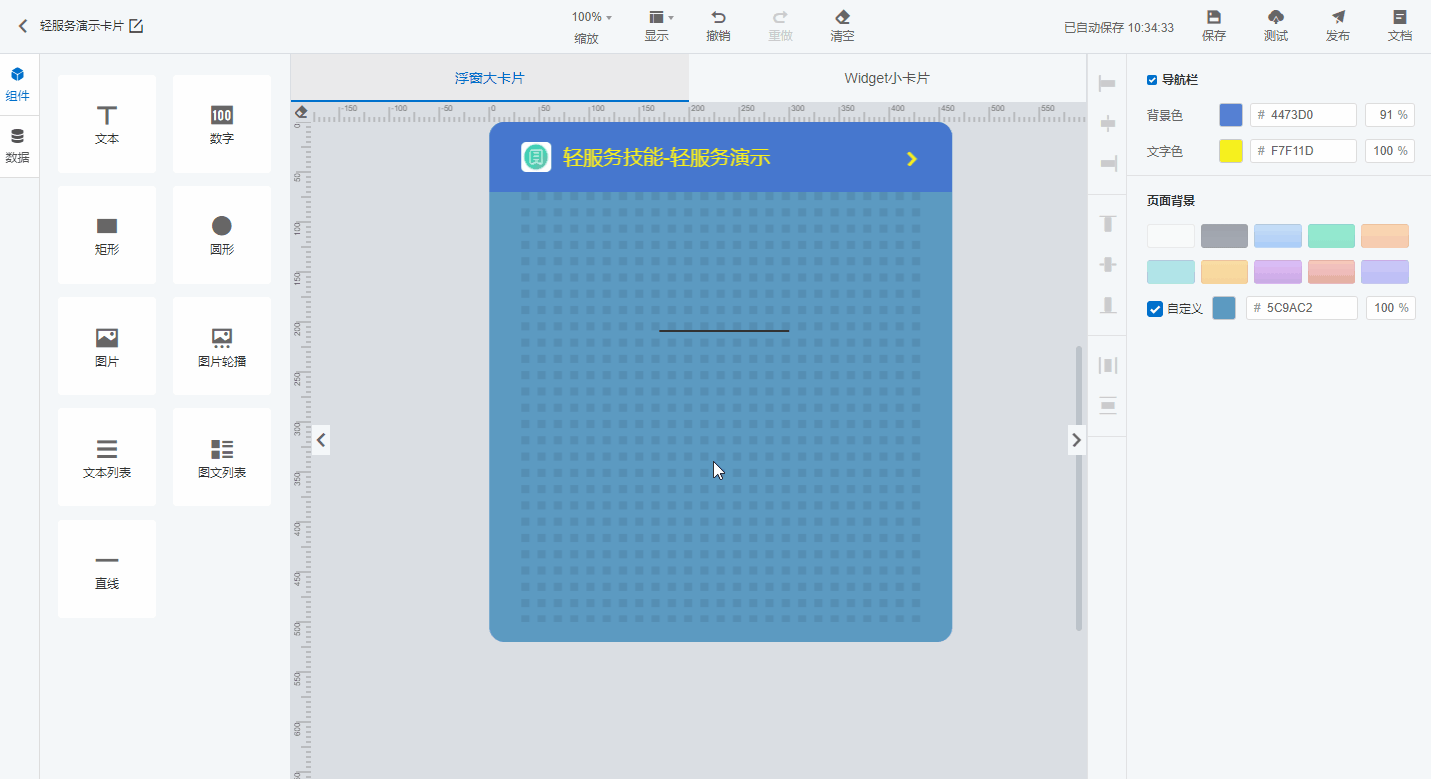Click the distribute vertically icon
This screenshot has width=1431, height=779.
[x=1107, y=405]
